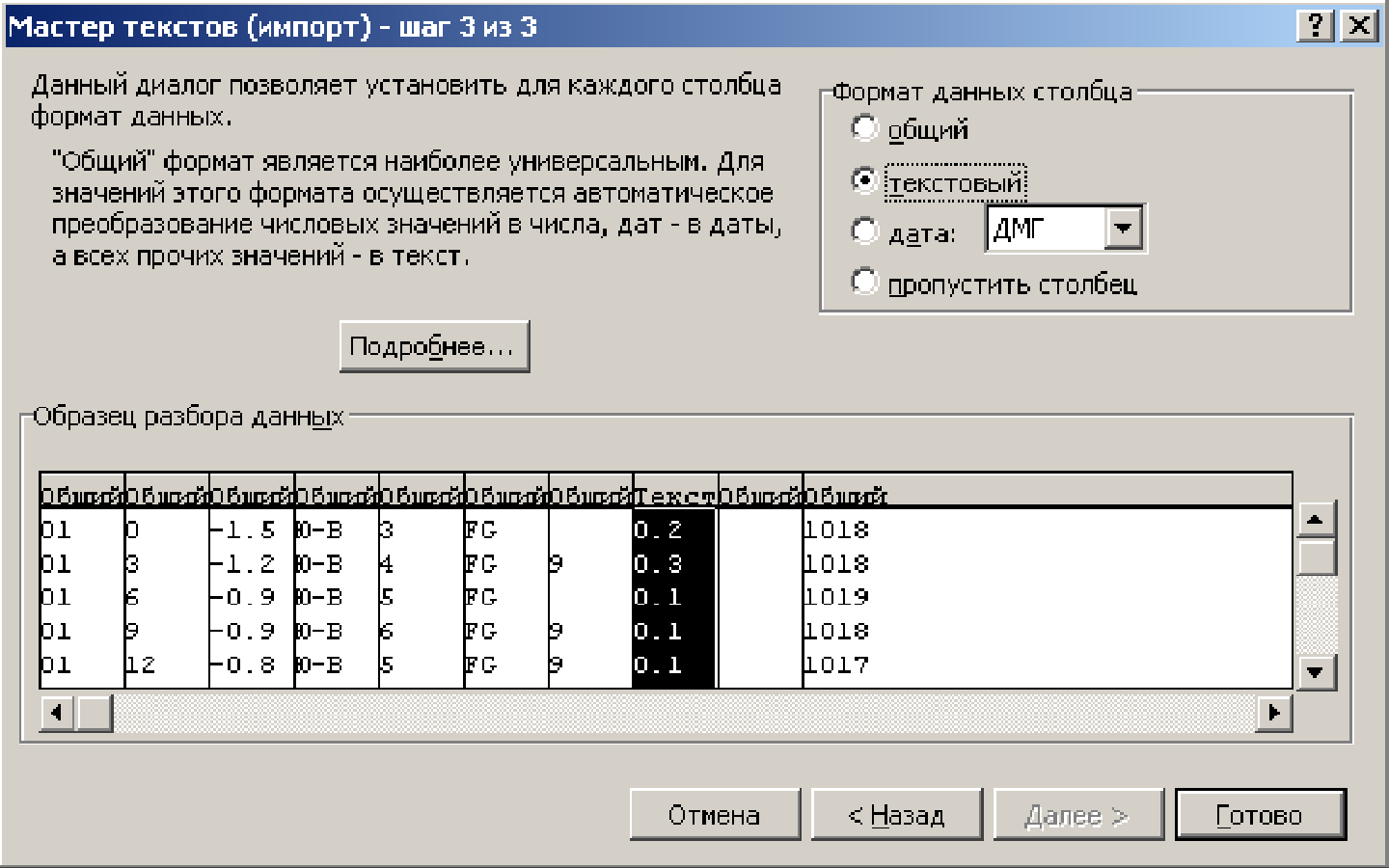This screenshot has height=868, width=1389.
Task: Select the preview column with -1.5 value
Action: click(251, 598)
